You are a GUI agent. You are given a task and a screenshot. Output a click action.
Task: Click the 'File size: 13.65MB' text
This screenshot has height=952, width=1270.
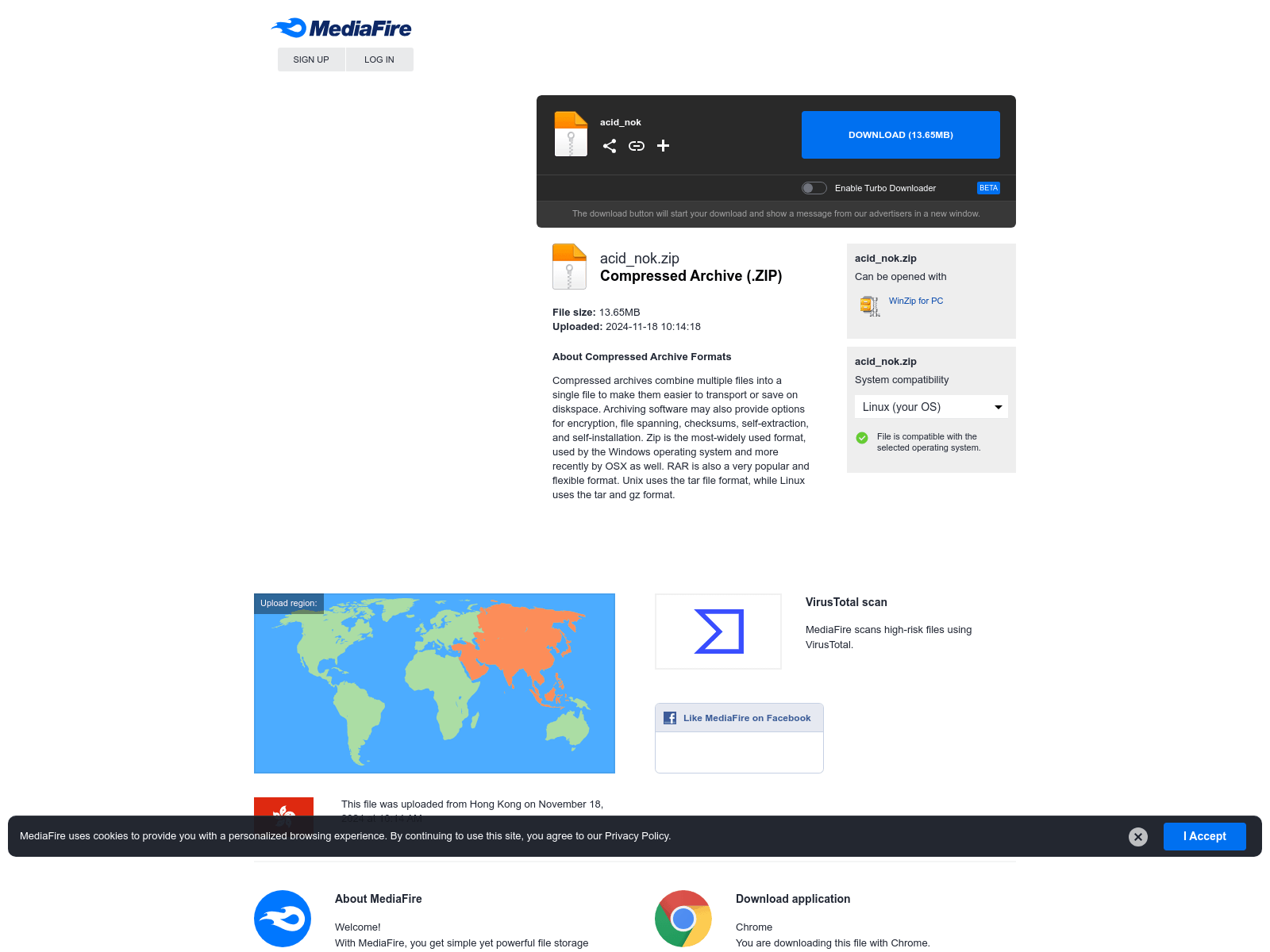[596, 313]
